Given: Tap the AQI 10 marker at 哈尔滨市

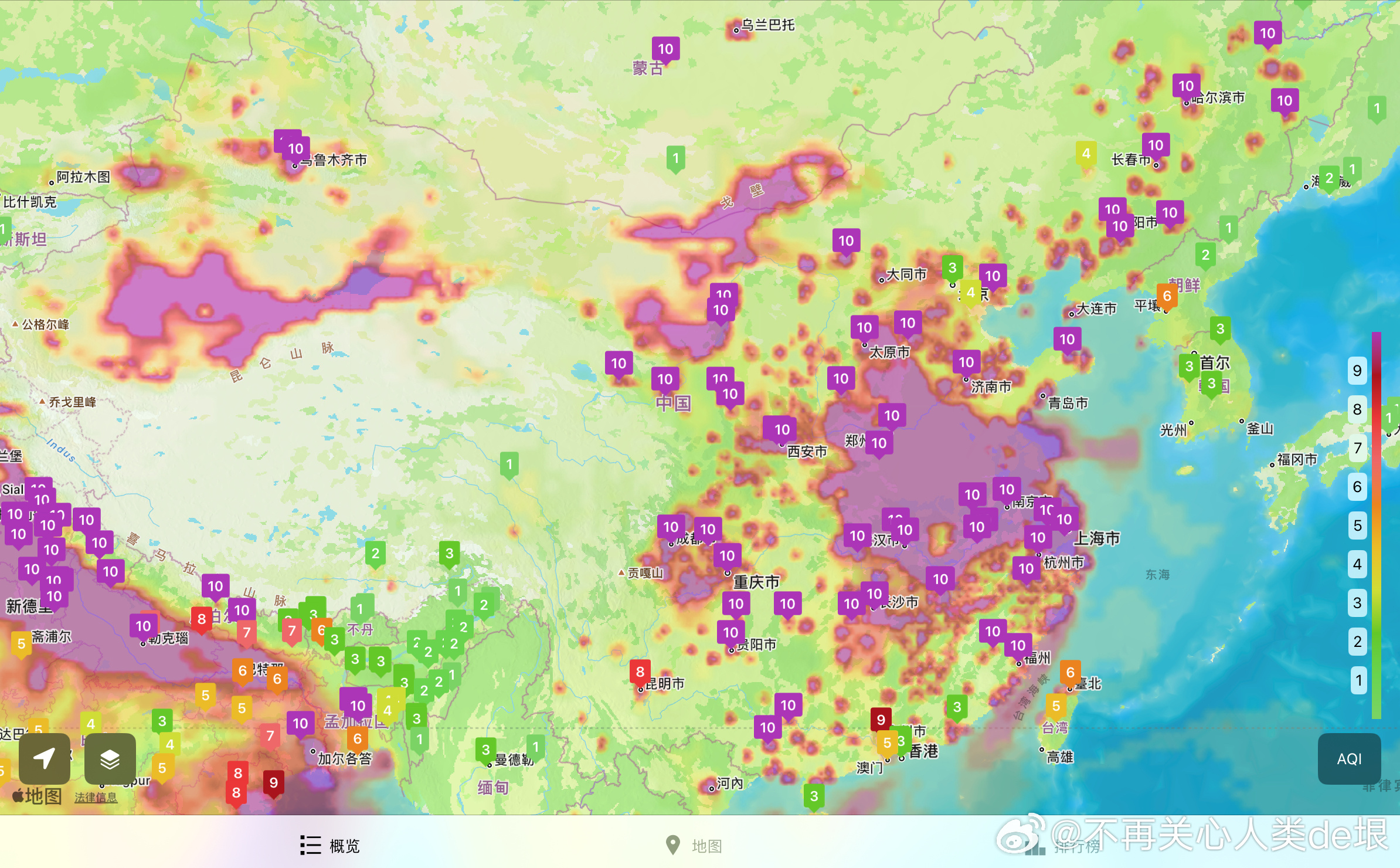Looking at the screenshot, I should [x=1186, y=86].
